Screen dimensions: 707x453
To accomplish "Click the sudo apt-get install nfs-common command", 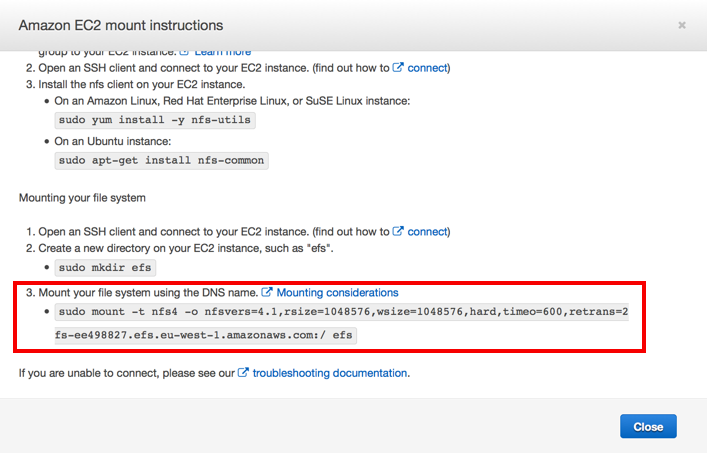I will (161, 160).
